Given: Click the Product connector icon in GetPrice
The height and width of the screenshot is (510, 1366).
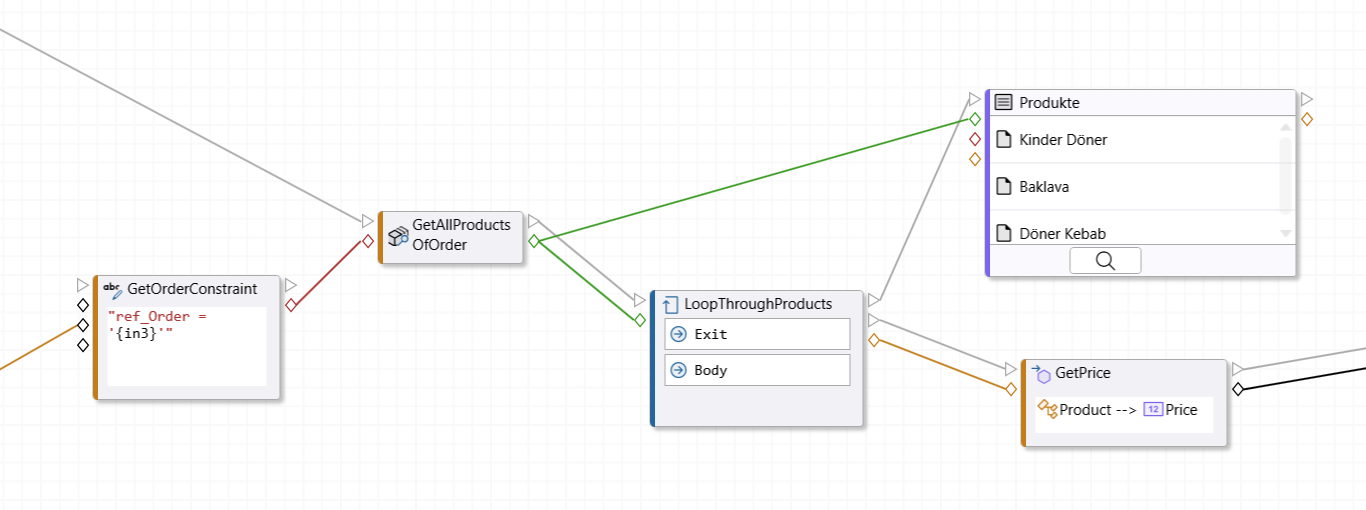Looking at the screenshot, I should pos(1047,409).
